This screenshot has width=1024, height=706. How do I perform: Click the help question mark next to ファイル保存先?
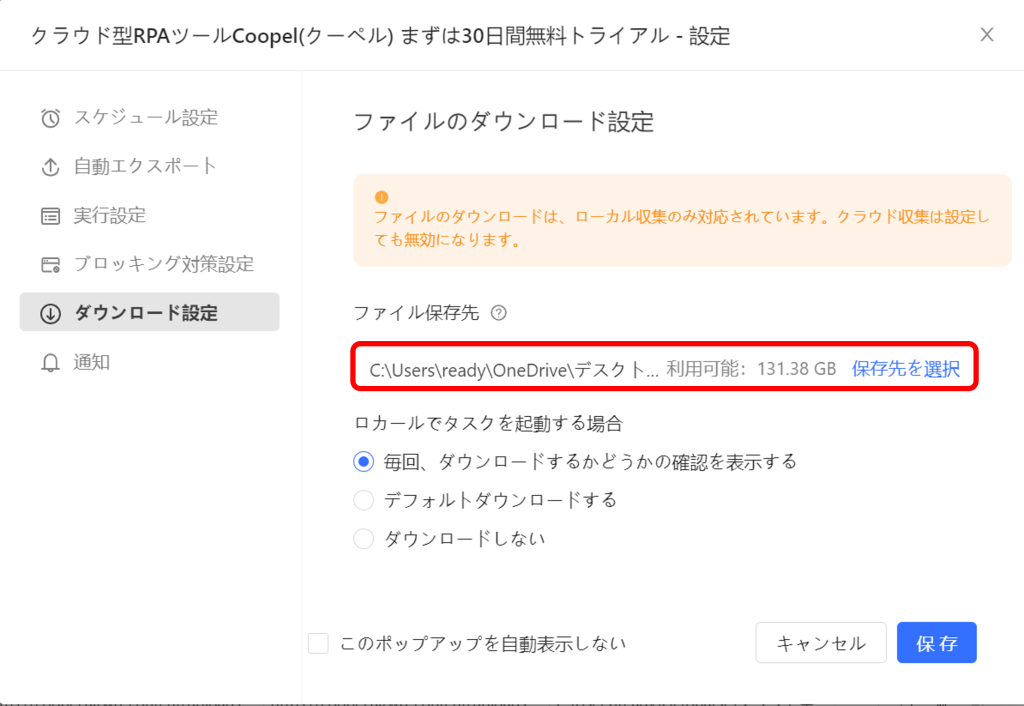point(498,313)
